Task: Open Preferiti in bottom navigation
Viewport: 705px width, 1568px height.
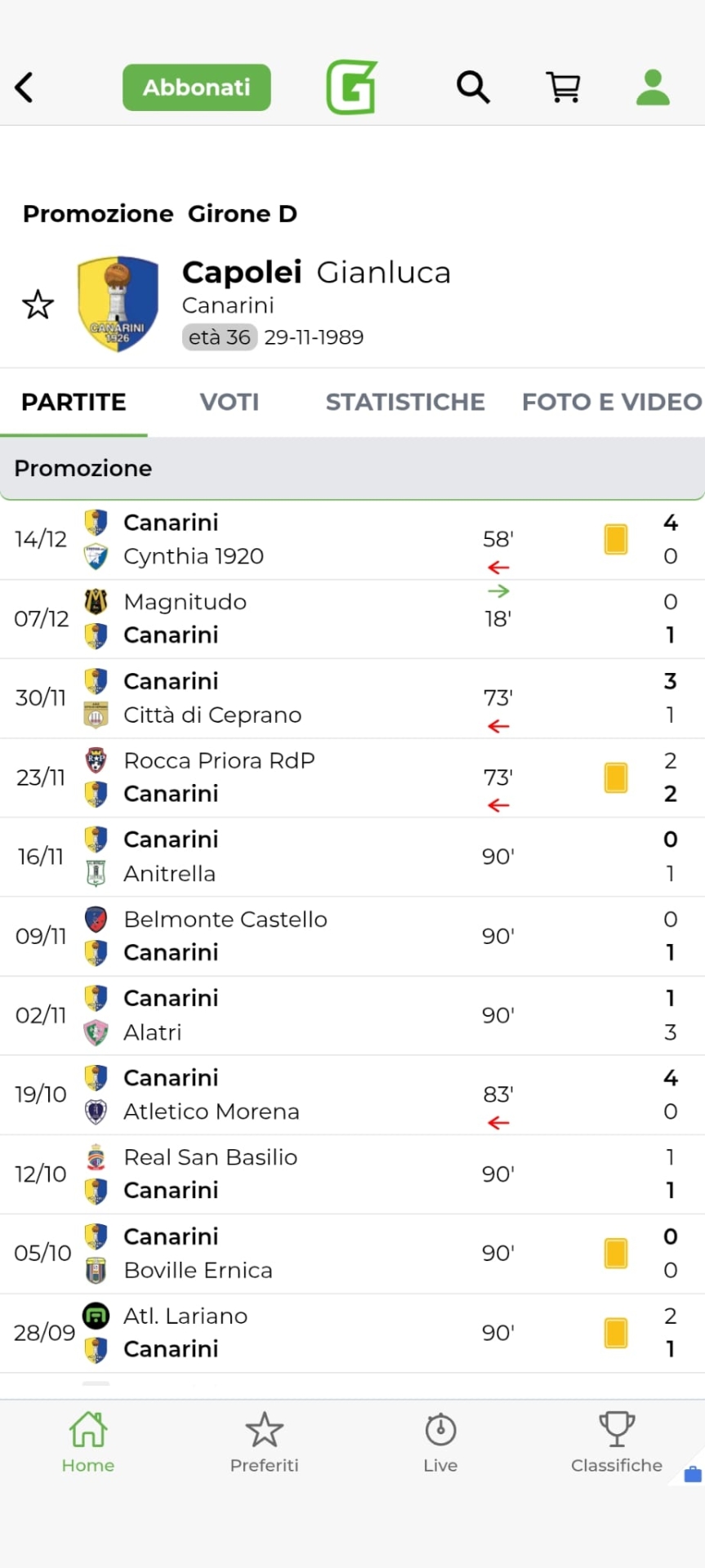Action: [264, 1442]
